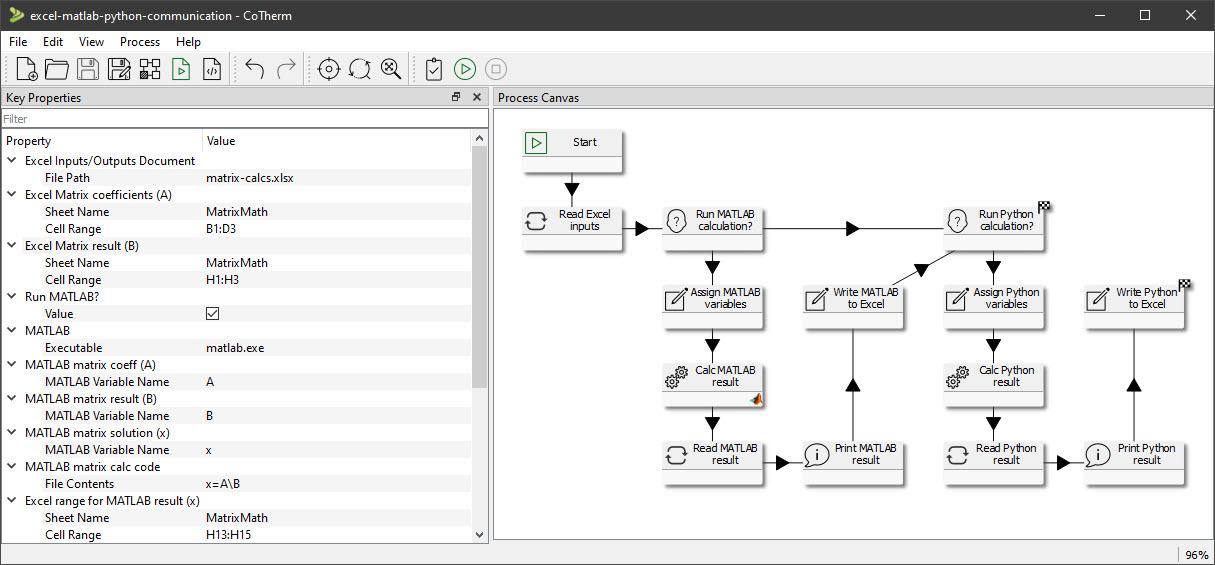This screenshot has width=1215, height=565.
Task: Close the Key Properties panel
Action: [x=477, y=97]
